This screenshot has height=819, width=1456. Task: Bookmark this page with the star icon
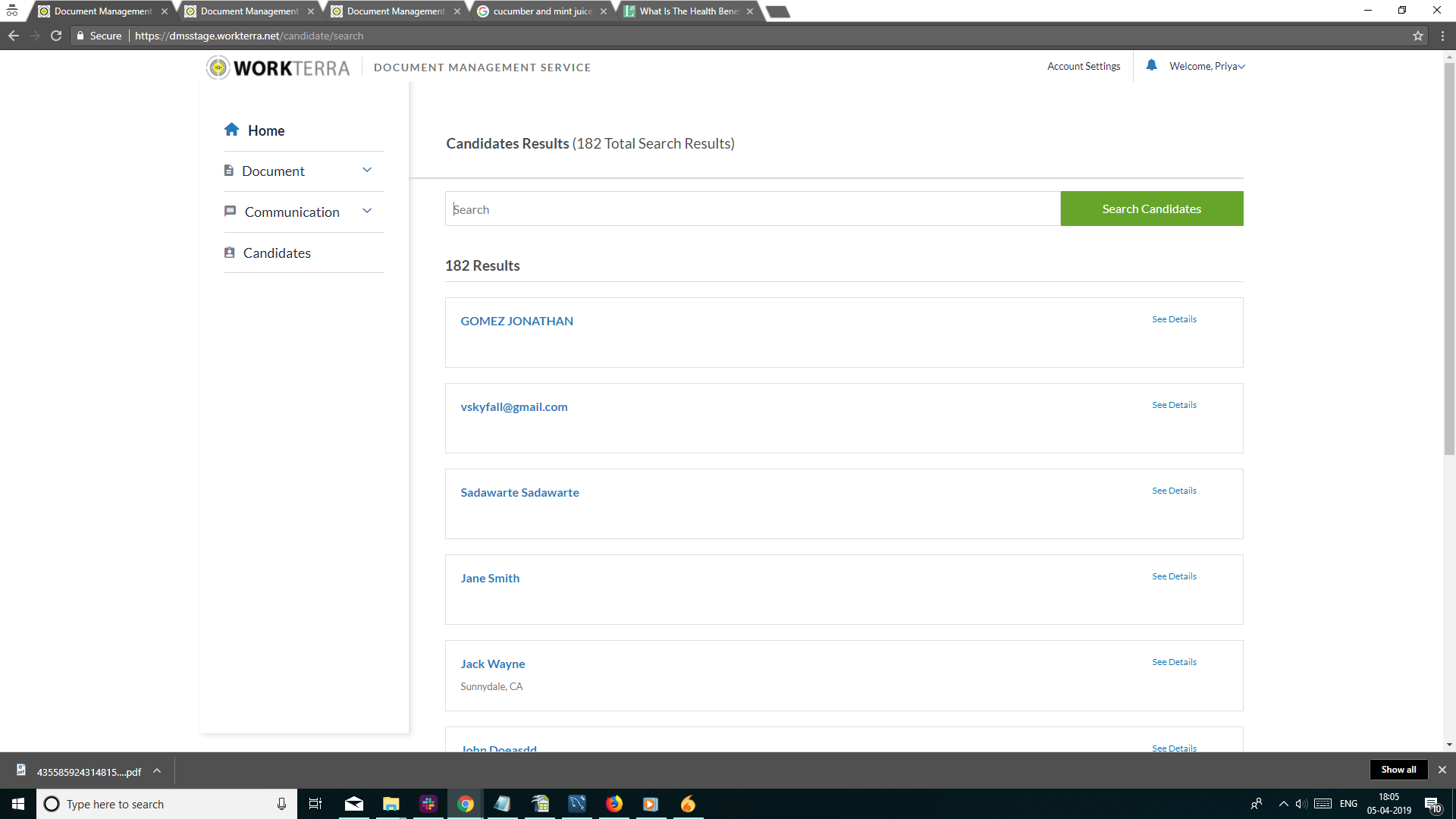pos(1417,36)
